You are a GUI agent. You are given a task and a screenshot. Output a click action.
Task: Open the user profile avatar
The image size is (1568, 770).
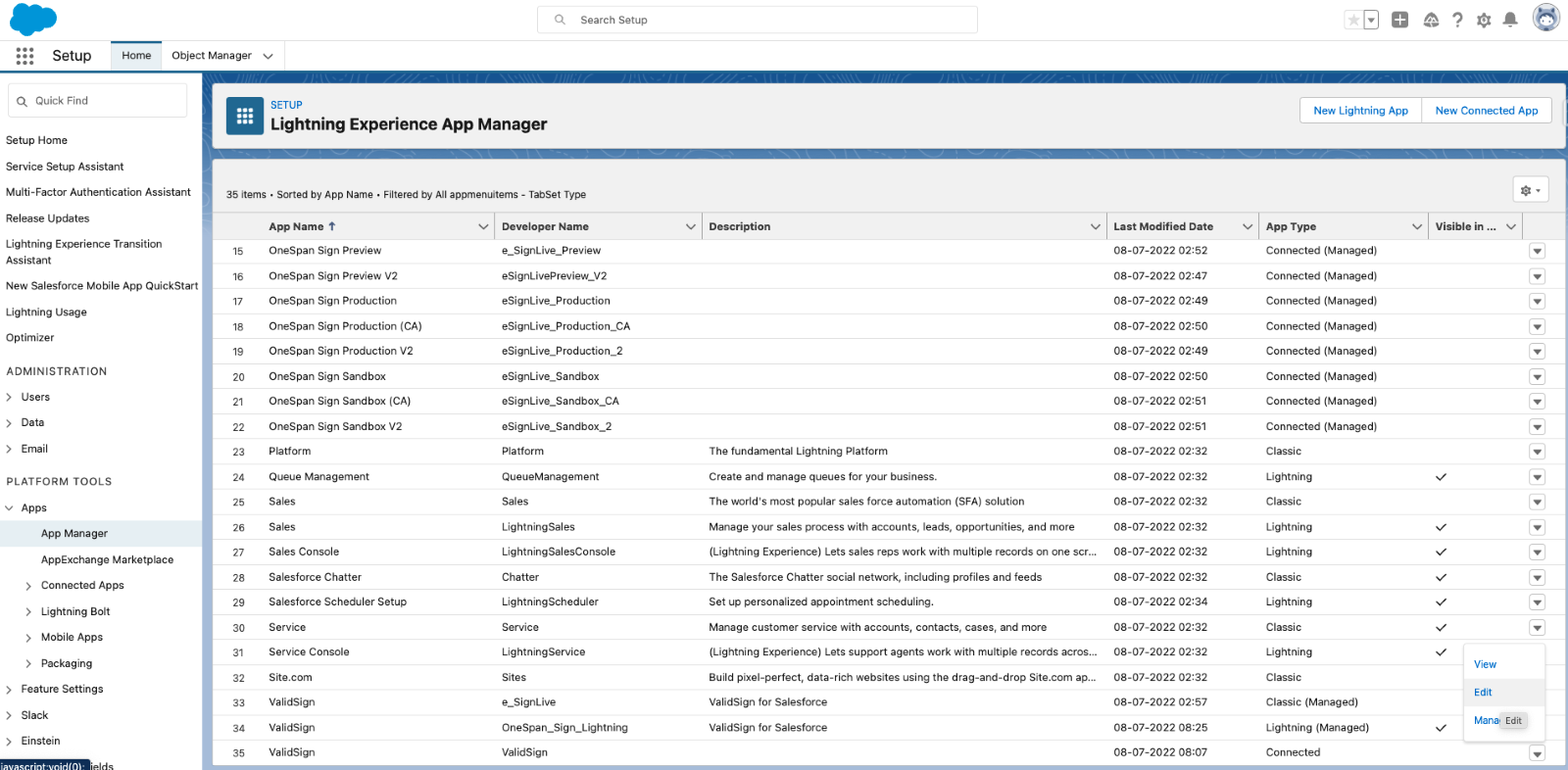[x=1546, y=19]
